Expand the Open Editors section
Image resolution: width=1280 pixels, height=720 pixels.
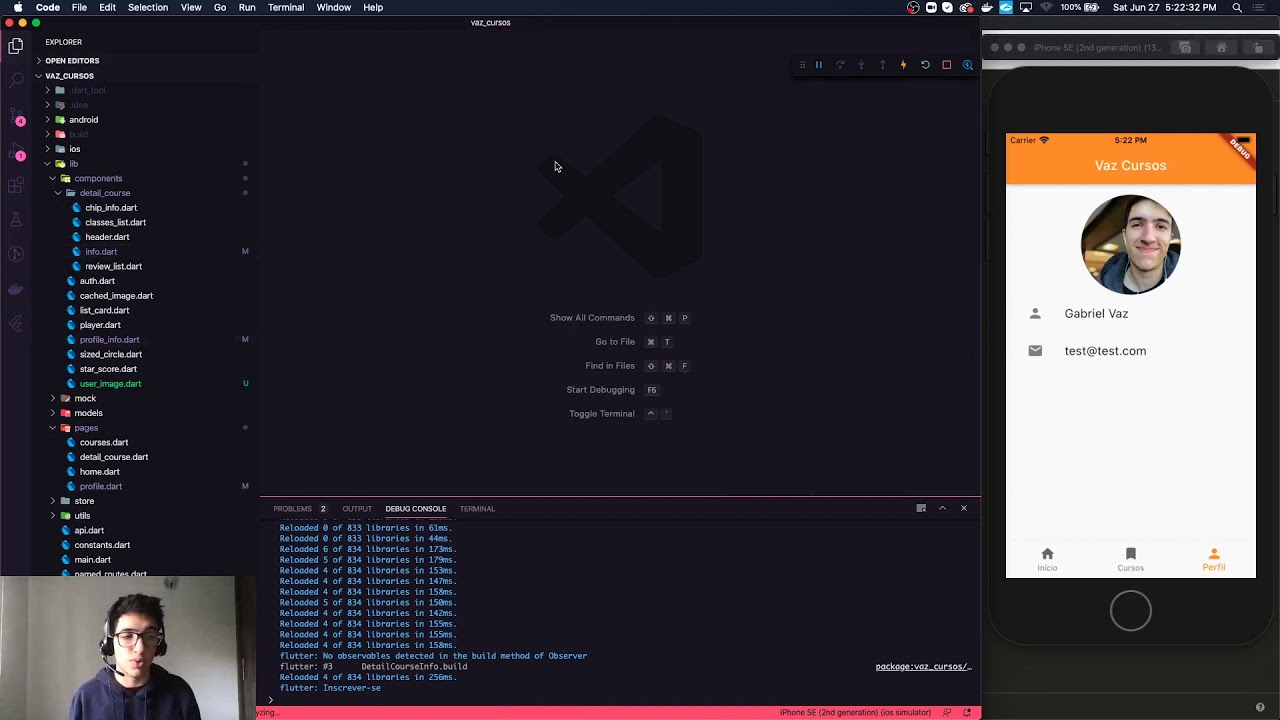72,61
